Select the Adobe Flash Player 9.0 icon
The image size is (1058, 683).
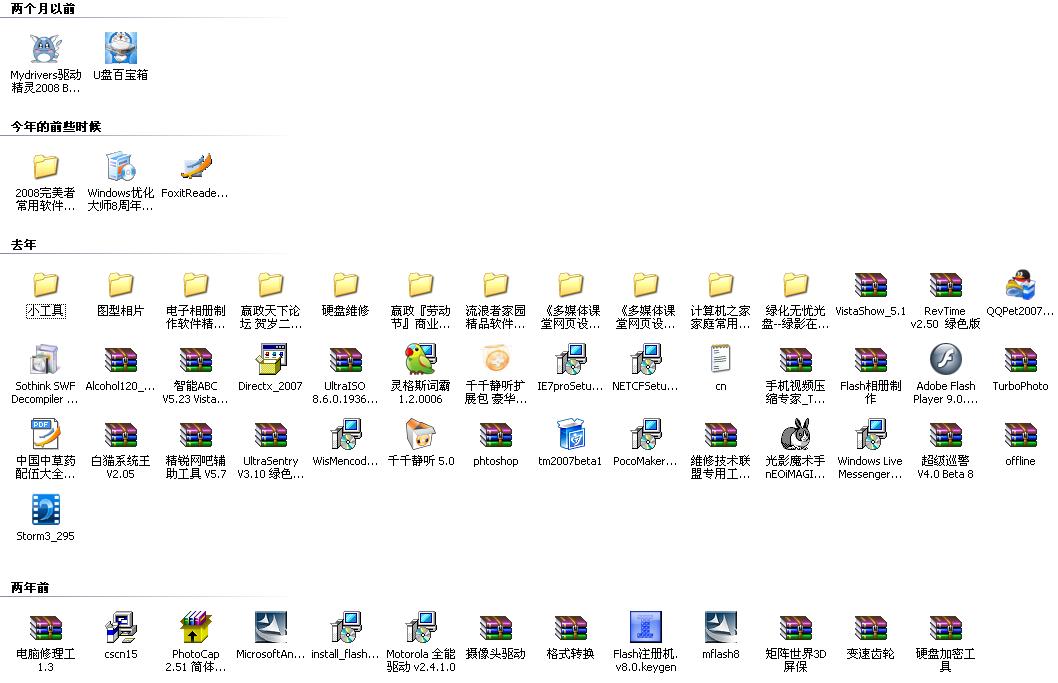[x=945, y=360]
